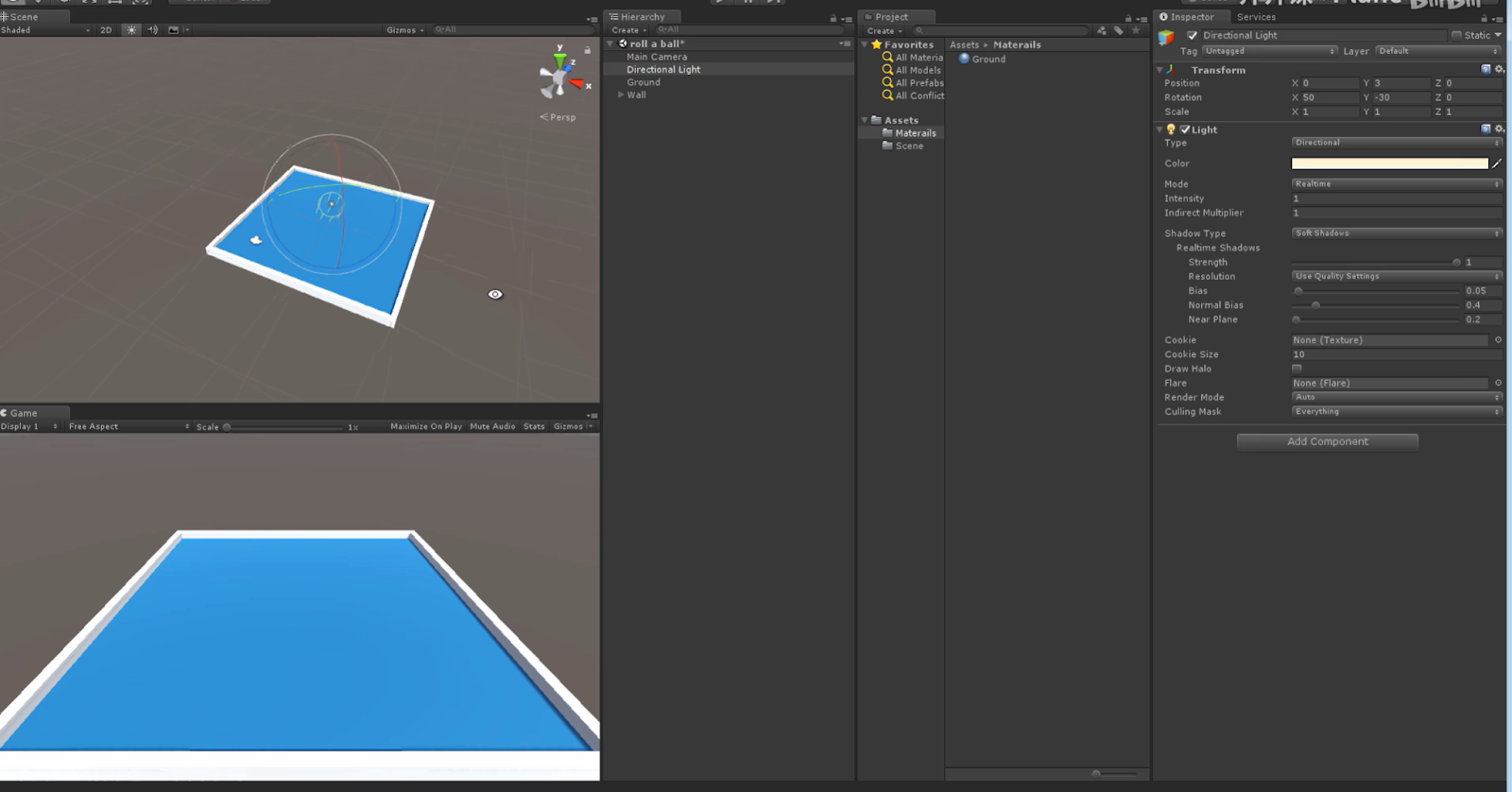Open the light Color swatch
1512x792 pixels.
click(x=1389, y=164)
